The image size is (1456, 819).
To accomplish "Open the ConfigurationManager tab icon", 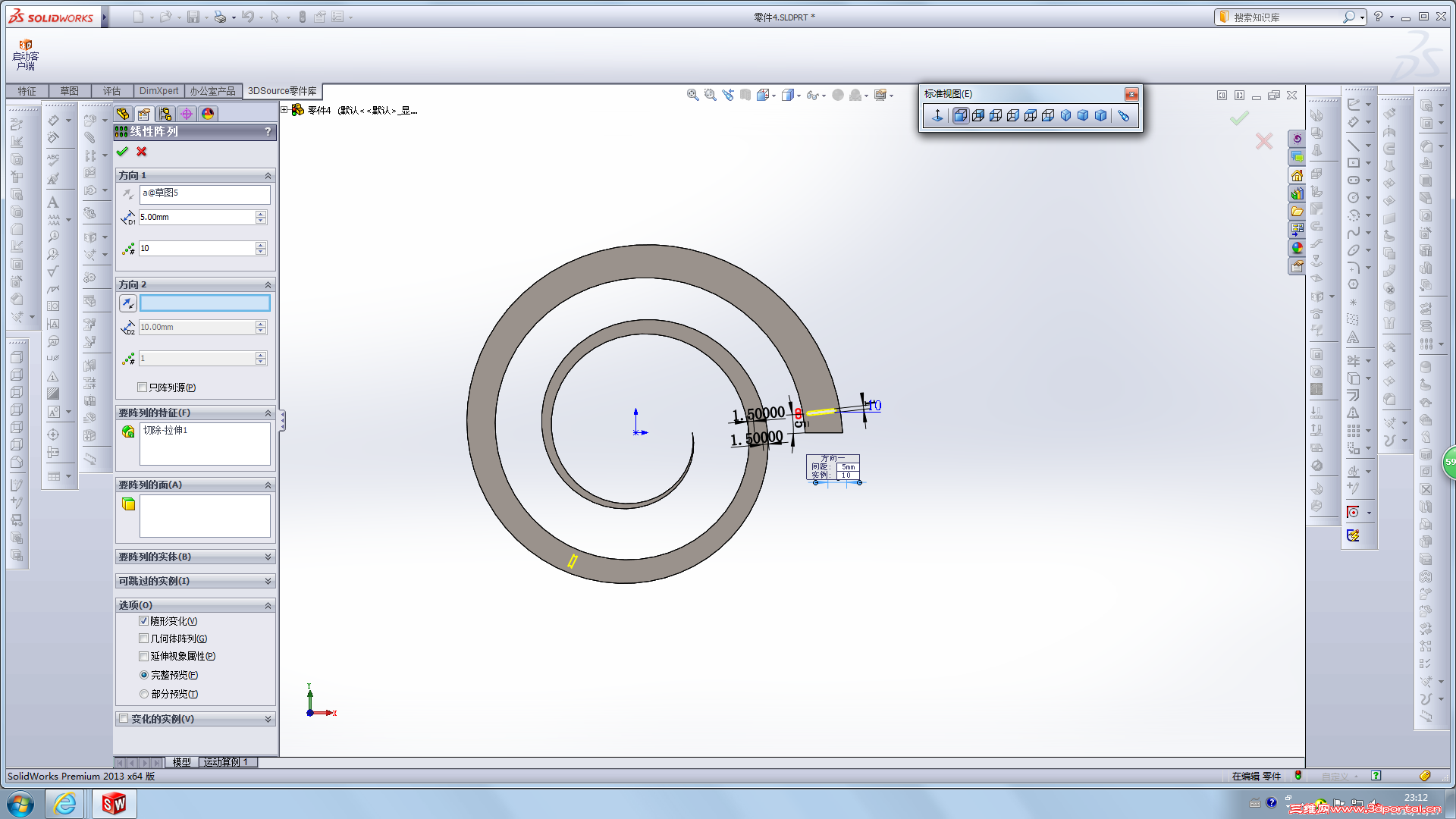I will 165,114.
